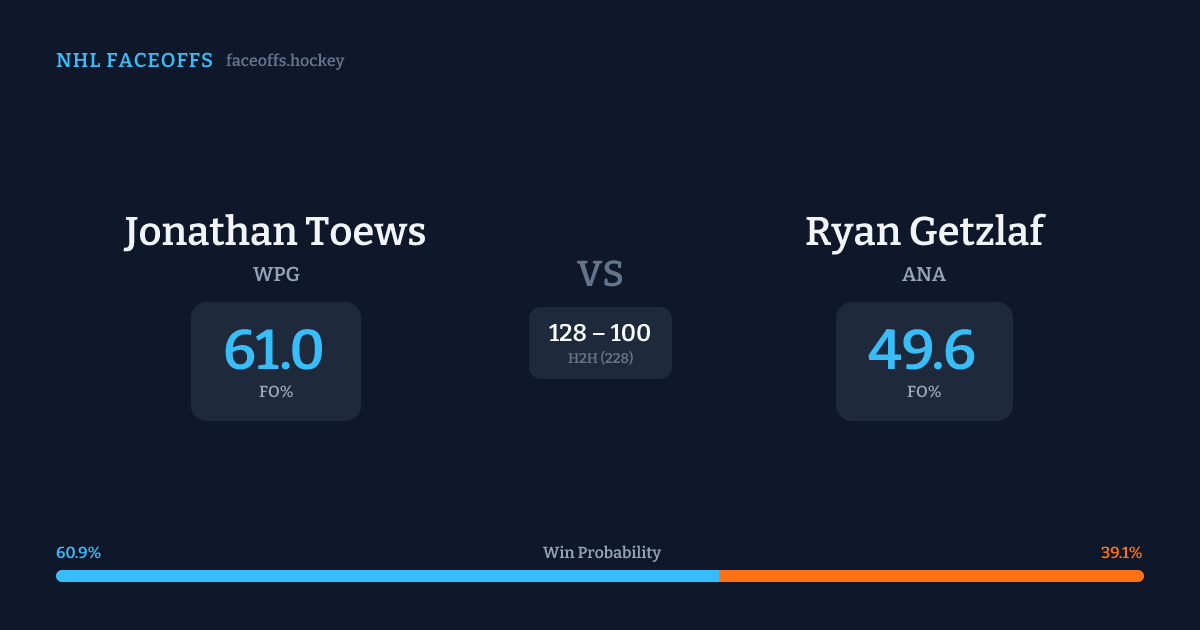Click the 128 – 100 head-to-head score

[x=600, y=333]
